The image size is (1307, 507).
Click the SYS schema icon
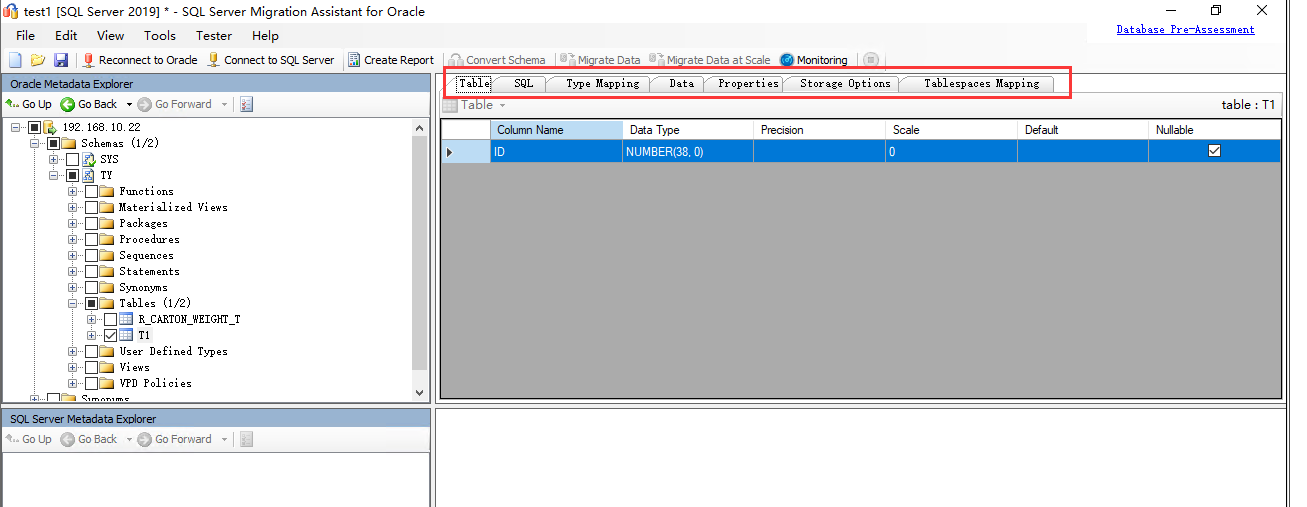pos(88,159)
